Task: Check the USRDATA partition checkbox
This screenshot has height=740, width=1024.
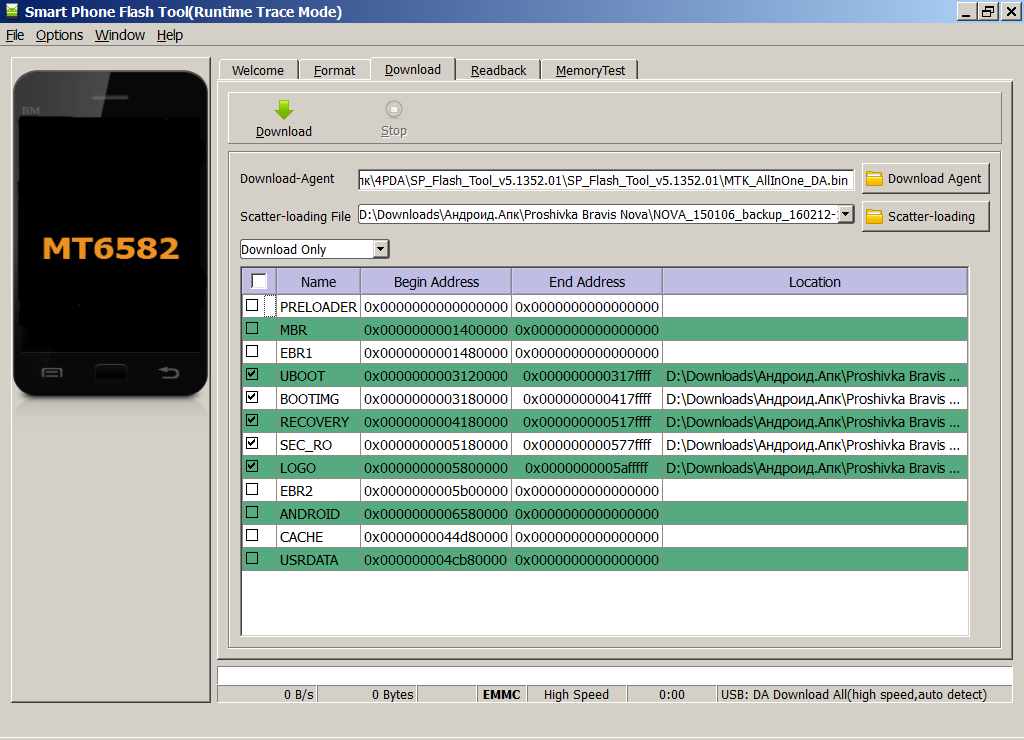Action: point(252,559)
